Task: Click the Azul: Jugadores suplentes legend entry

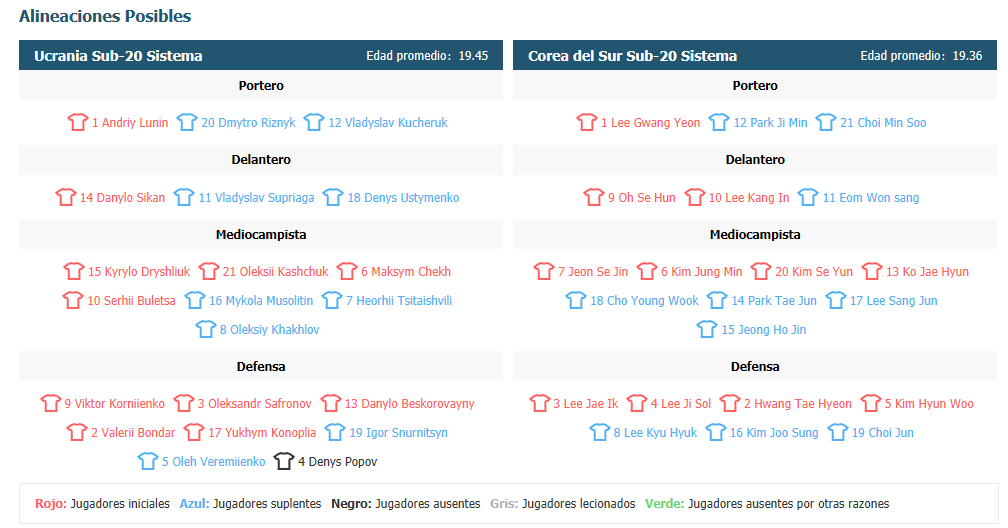Action: pos(250,504)
